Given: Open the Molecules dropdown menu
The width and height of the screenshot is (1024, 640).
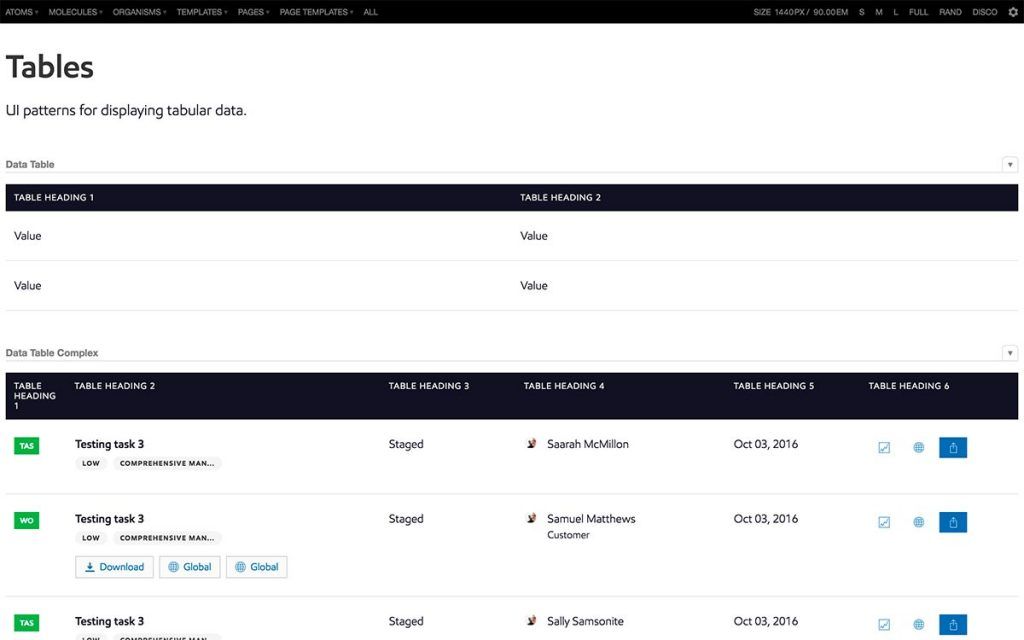Looking at the screenshot, I should click(x=76, y=12).
